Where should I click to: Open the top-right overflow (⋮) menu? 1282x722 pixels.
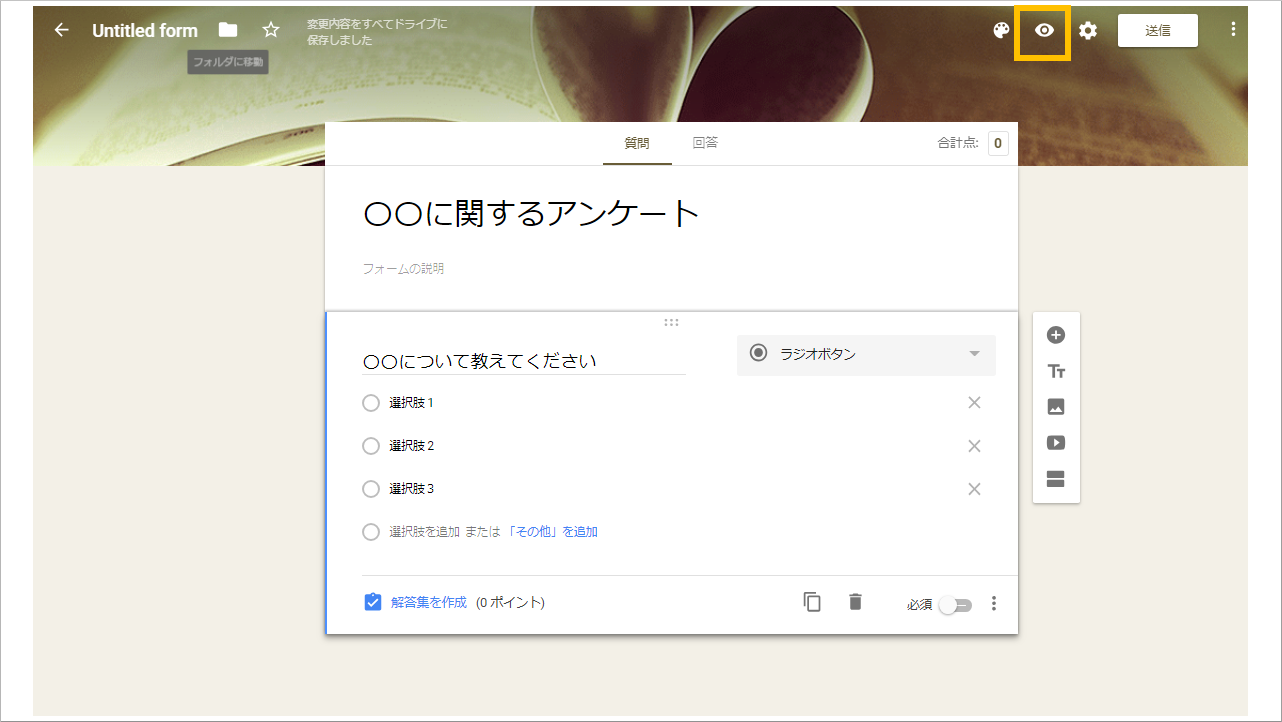pyautogui.click(x=1233, y=30)
